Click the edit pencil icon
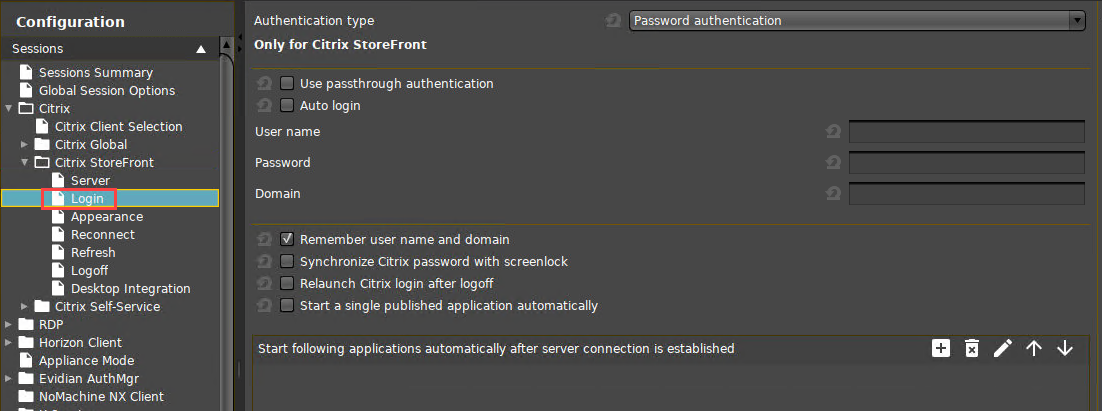This screenshot has height=411, width=1102. click(1003, 348)
